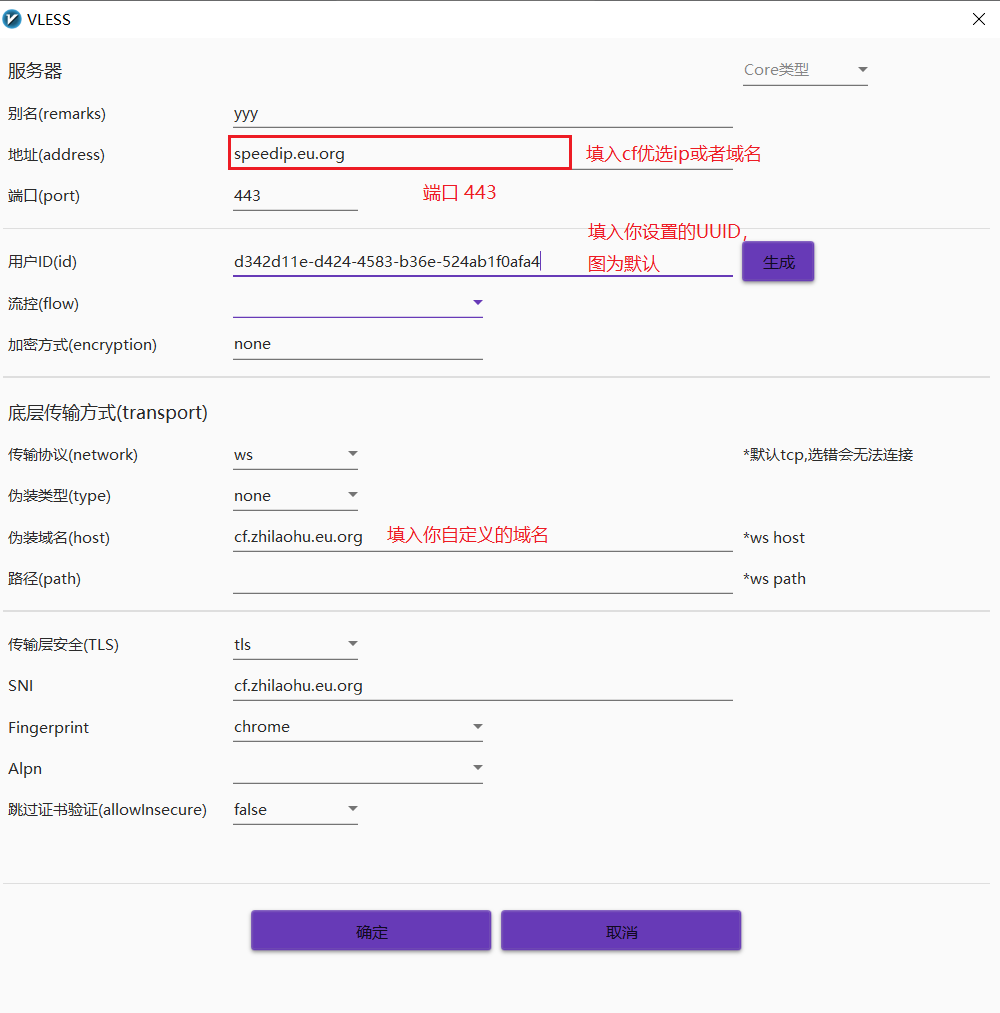This screenshot has height=1013, width=1000.
Task: Open the 伪装类型(type) dropdown
Action: tap(295, 496)
